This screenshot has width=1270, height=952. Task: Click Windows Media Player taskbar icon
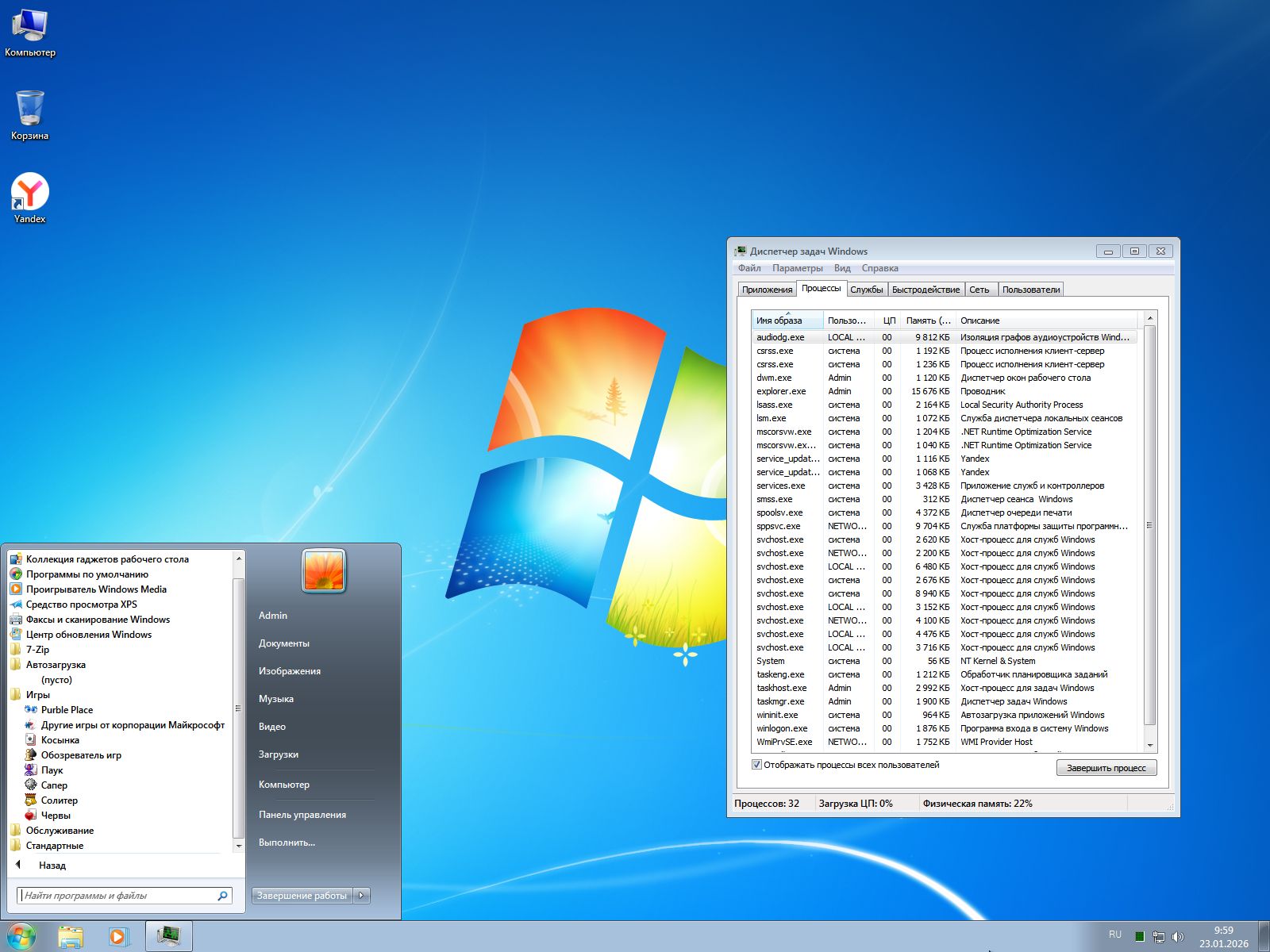(x=119, y=936)
